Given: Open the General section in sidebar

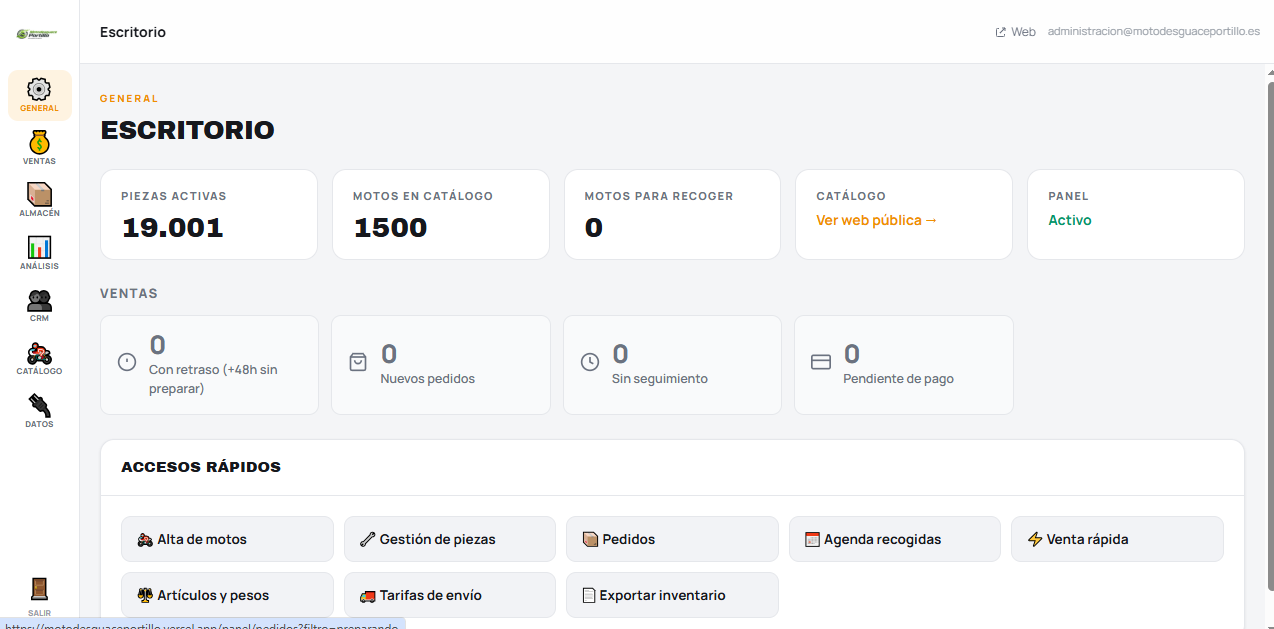Looking at the screenshot, I should pos(39,95).
